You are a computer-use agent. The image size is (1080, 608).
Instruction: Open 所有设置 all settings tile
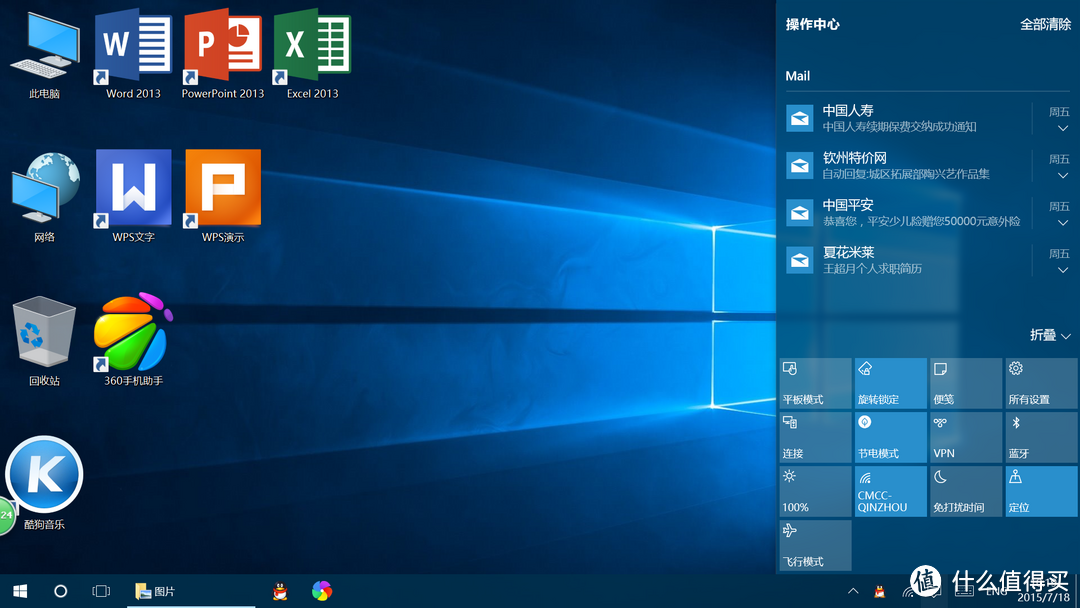click(1041, 383)
